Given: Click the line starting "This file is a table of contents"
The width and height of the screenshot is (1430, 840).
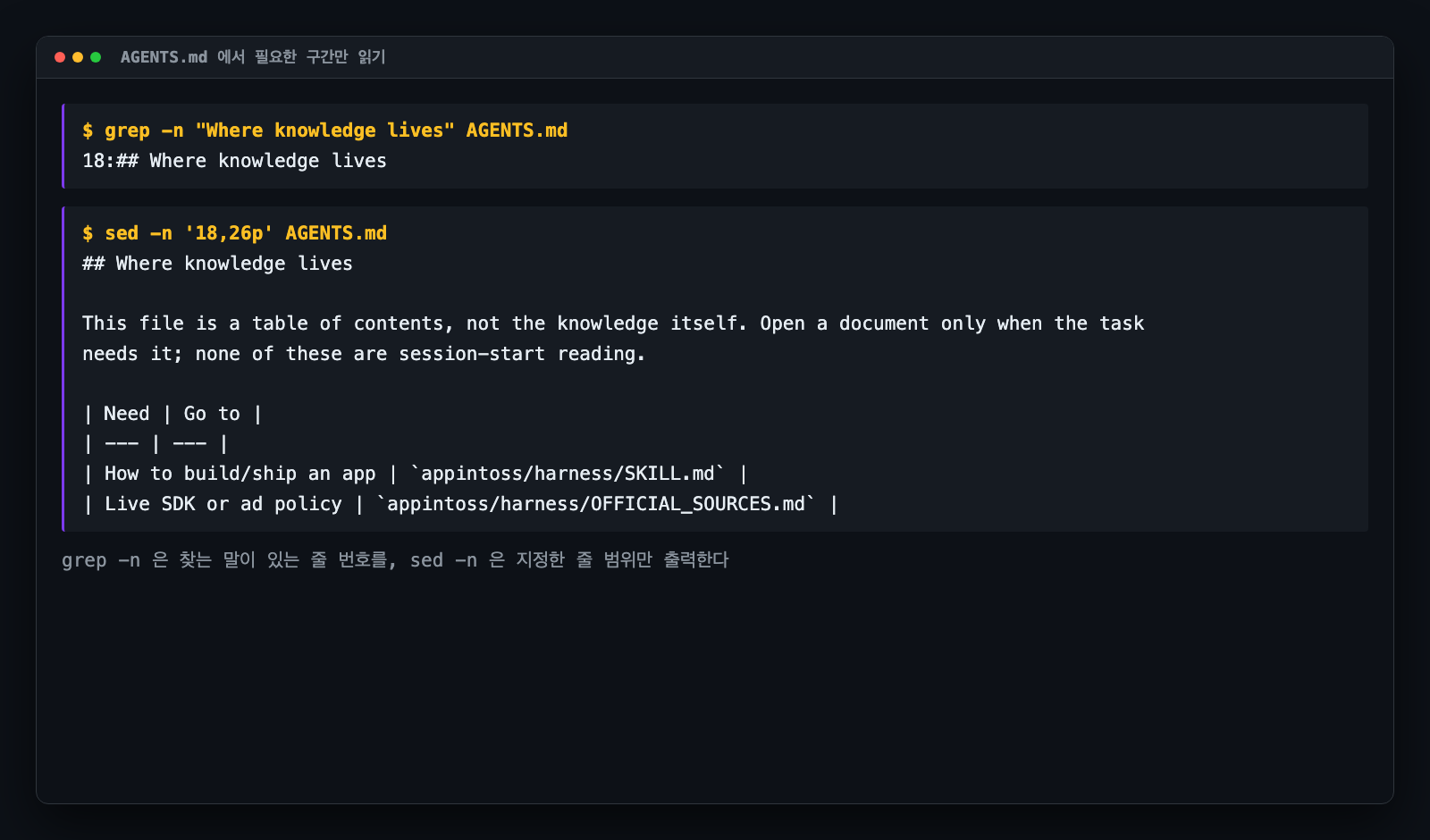Looking at the screenshot, I should [613, 323].
